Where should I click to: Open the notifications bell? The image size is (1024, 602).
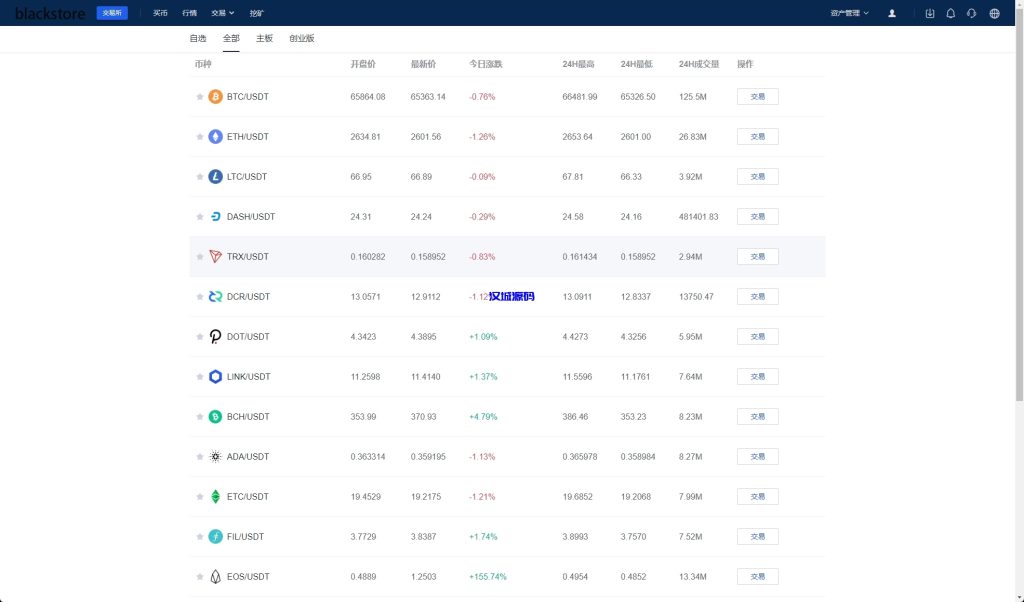pos(950,13)
